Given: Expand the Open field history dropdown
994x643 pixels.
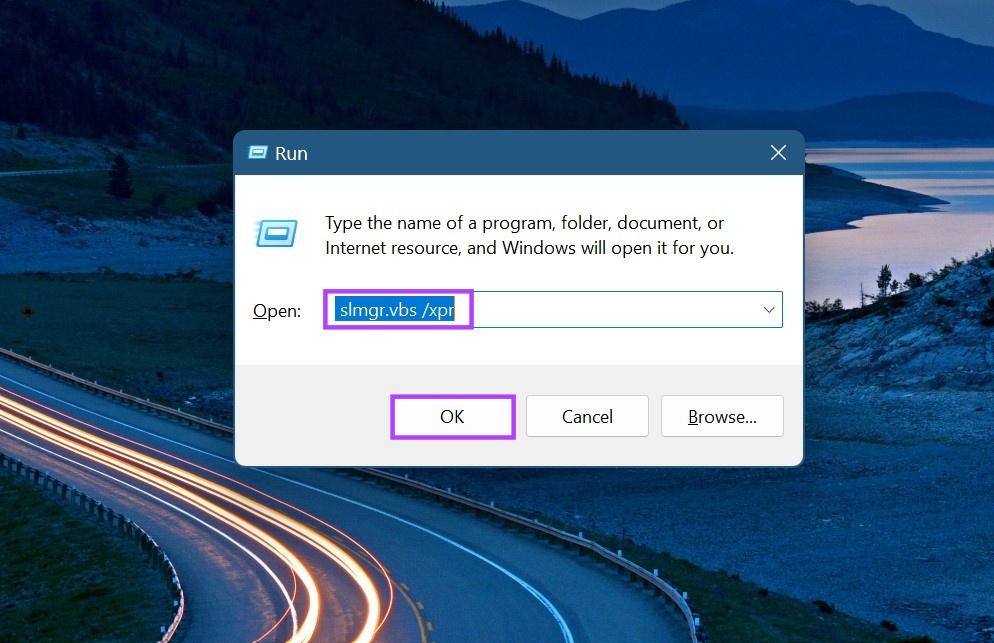Looking at the screenshot, I should (x=769, y=310).
